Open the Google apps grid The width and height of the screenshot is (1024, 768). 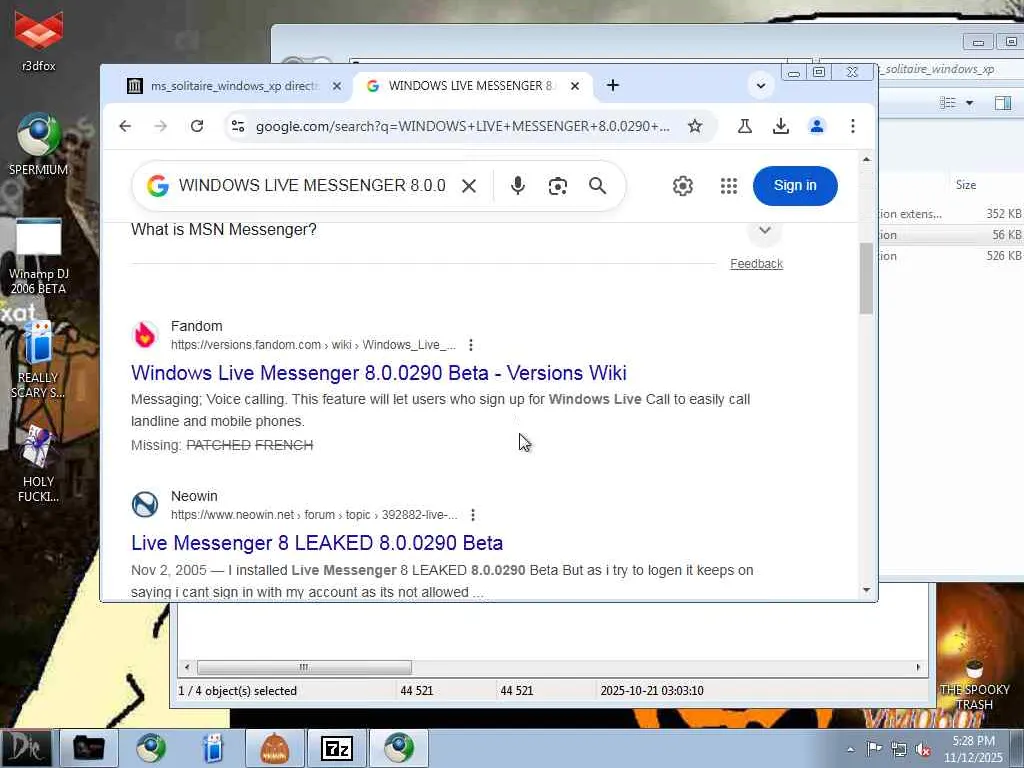pyautogui.click(x=728, y=186)
